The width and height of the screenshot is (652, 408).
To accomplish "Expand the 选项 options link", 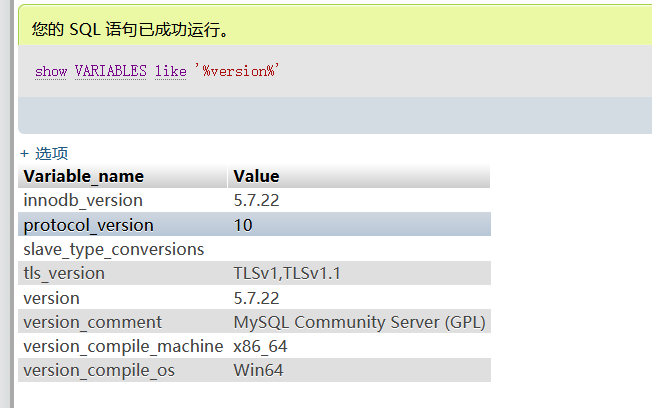I will [x=51, y=153].
